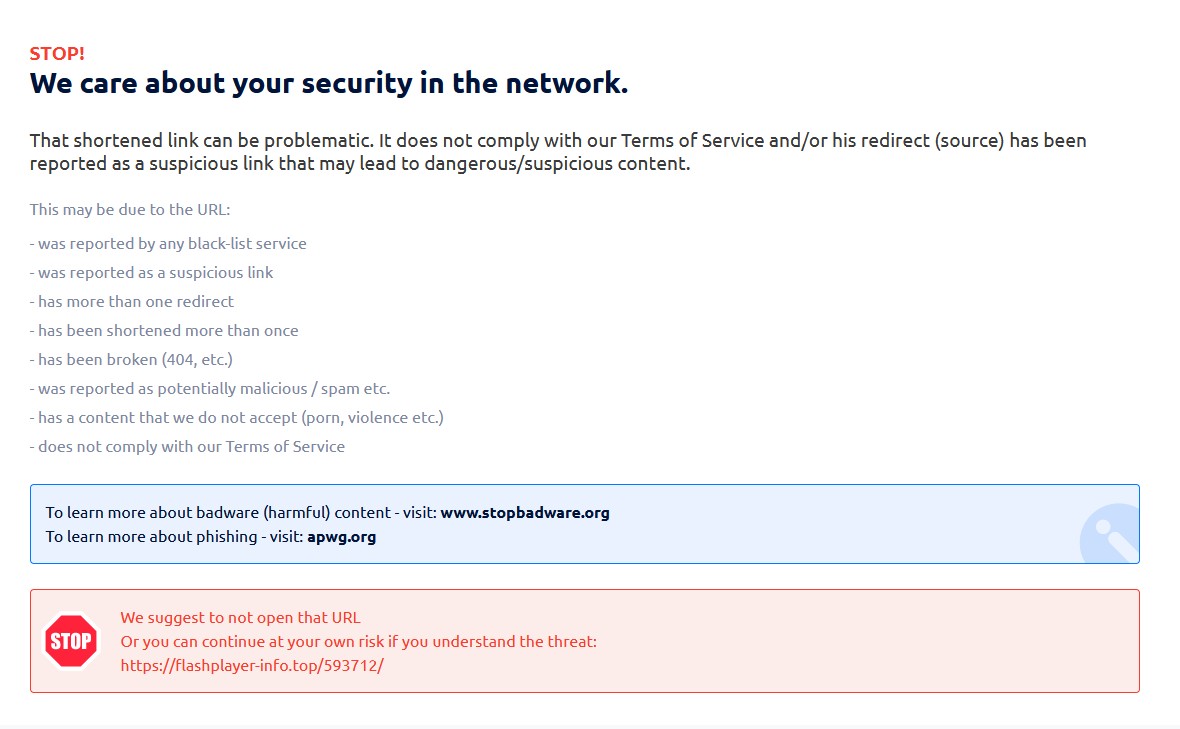
Task: Open the apwg.org phishing link
Action: click(x=341, y=536)
